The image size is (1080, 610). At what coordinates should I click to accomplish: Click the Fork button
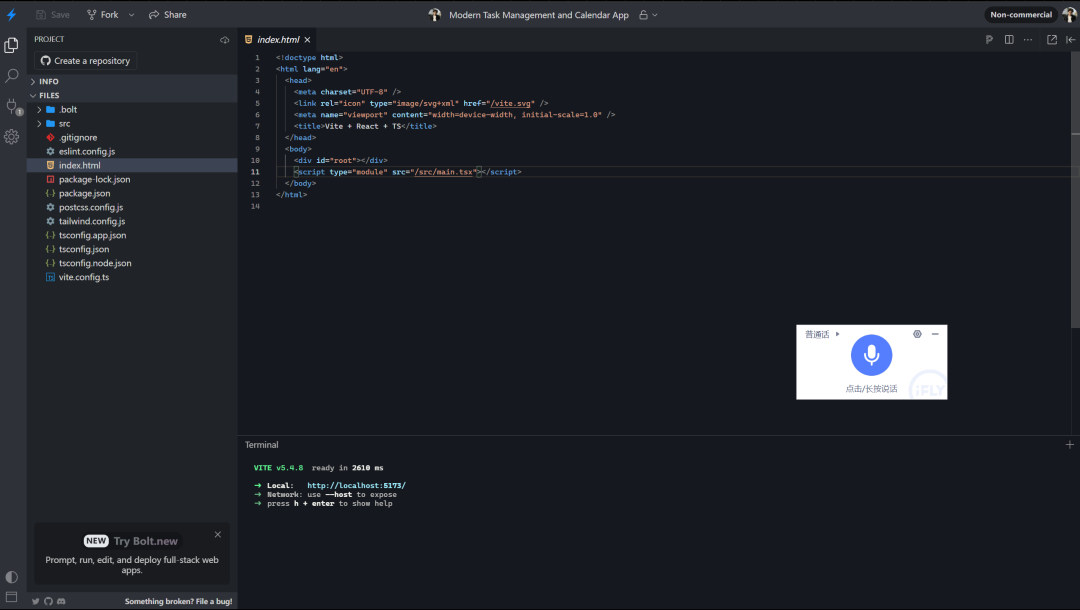point(103,14)
